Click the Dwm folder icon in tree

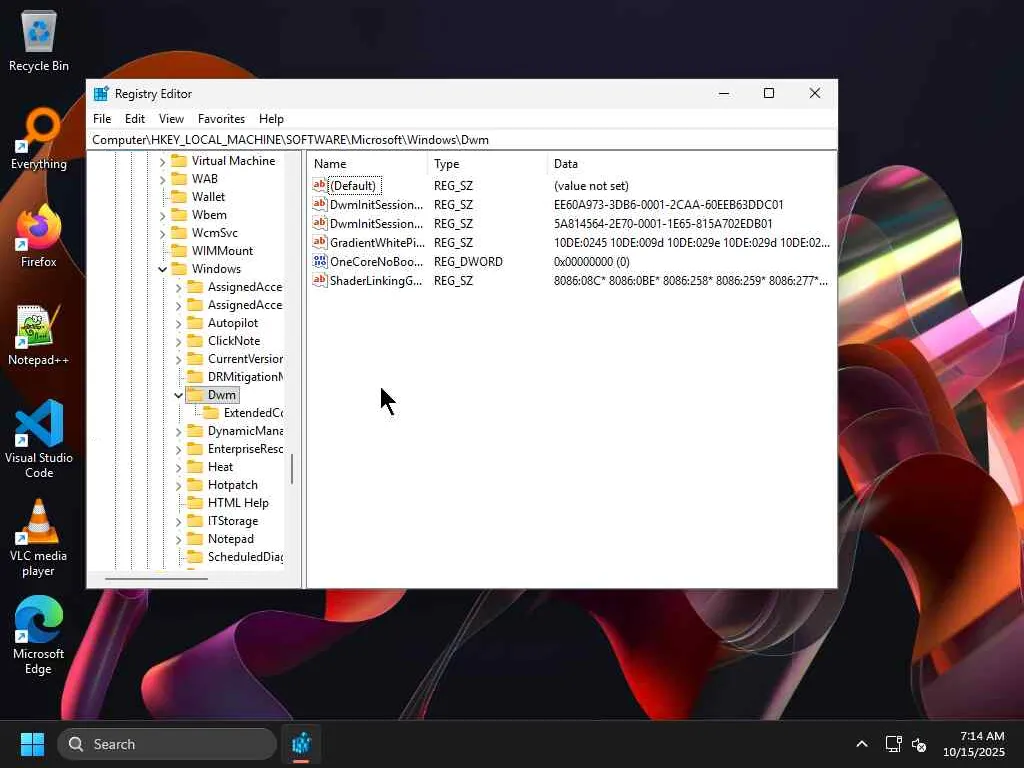[x=195, y=394]
